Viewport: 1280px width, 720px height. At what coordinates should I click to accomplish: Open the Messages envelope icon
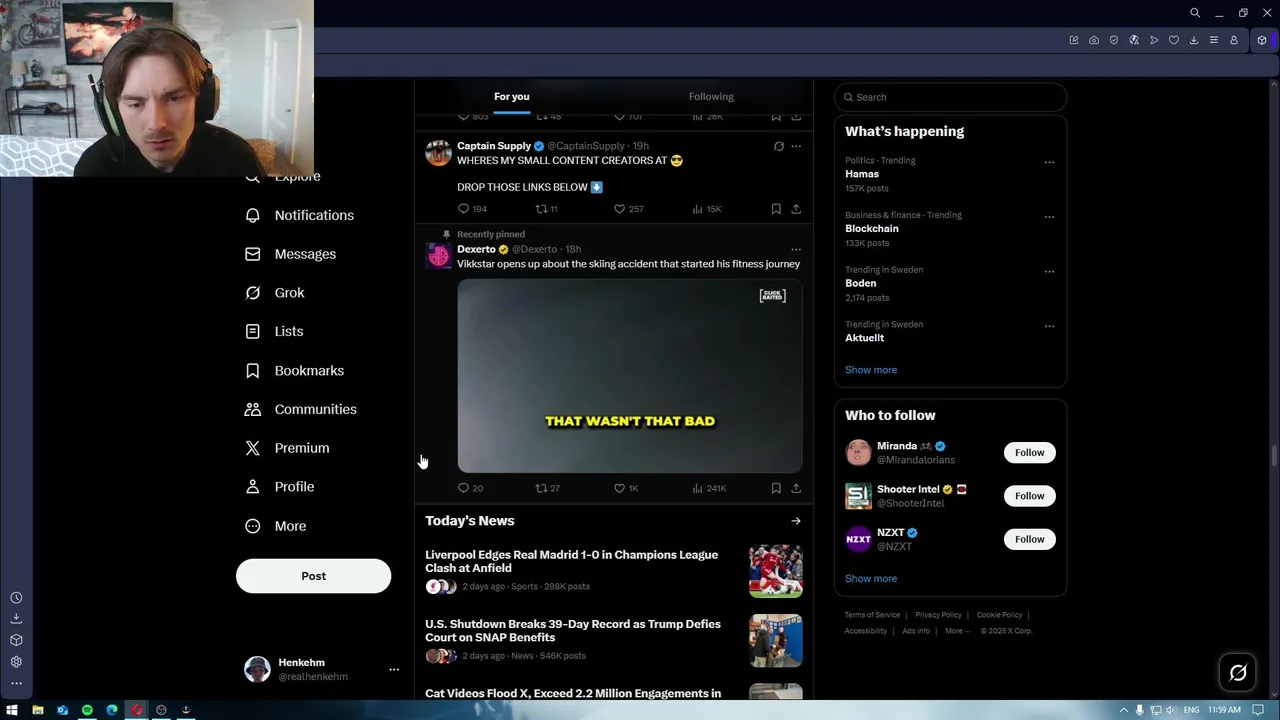pos(253,254)
